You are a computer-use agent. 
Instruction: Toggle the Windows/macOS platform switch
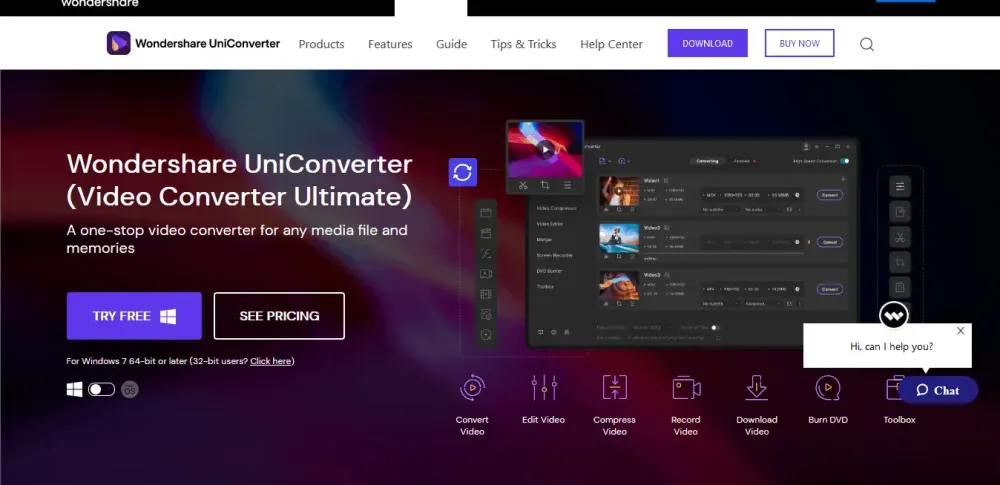pos(101,389)
